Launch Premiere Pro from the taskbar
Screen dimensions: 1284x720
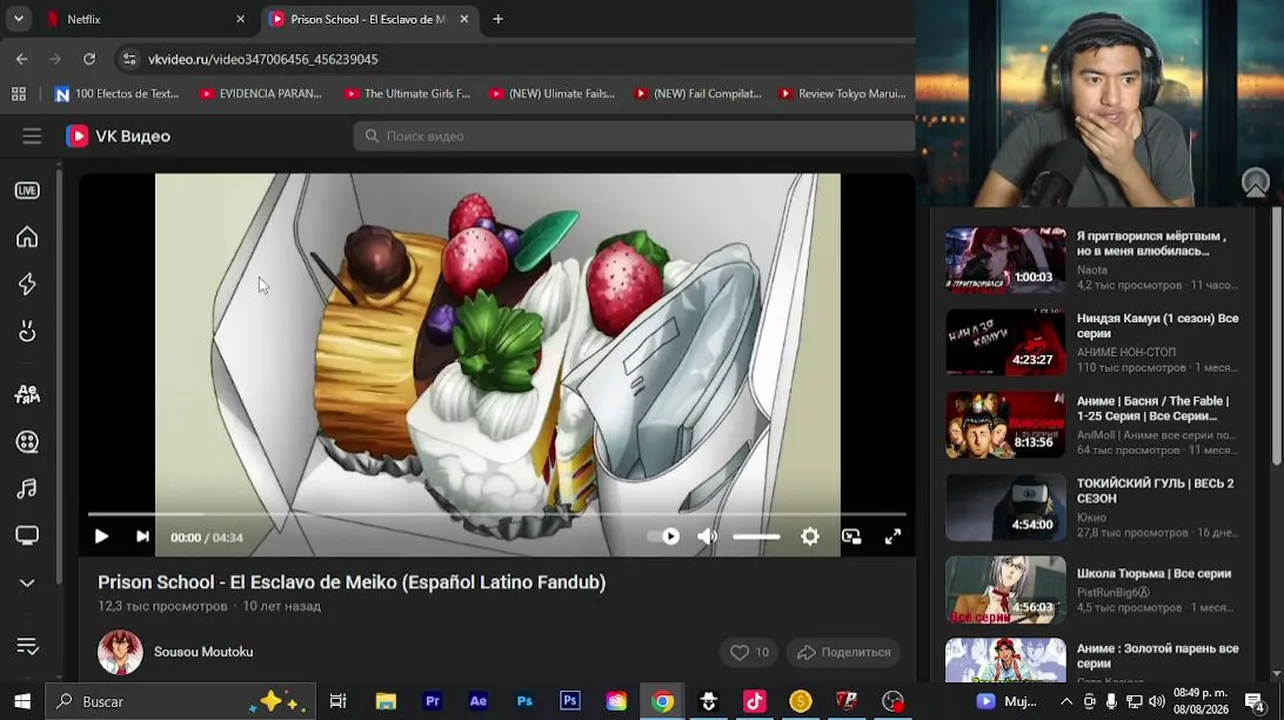[x=432, y=701]
